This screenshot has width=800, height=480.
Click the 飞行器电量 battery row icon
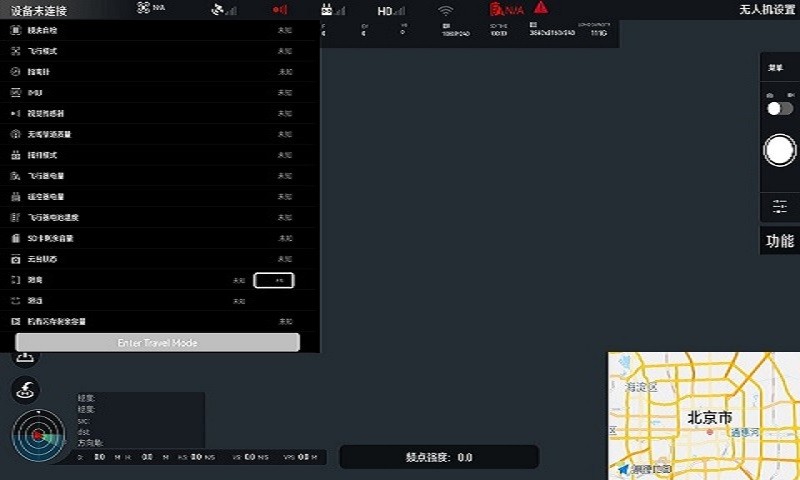pos(16,176)
